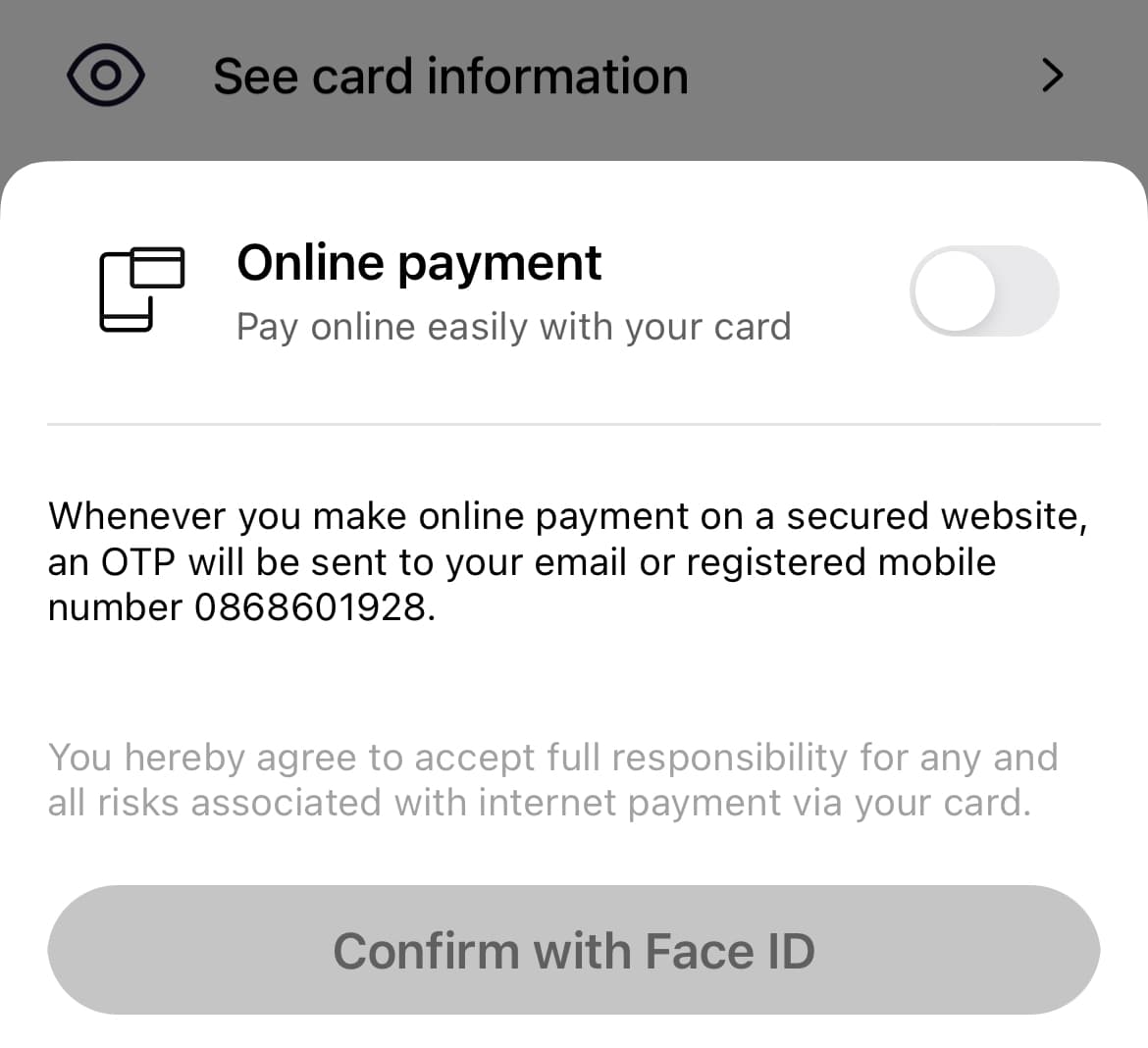Viewport: 1148px width, 1048px height.
Task: Click the divider line below Online payment
Action: tap(573, 425)
